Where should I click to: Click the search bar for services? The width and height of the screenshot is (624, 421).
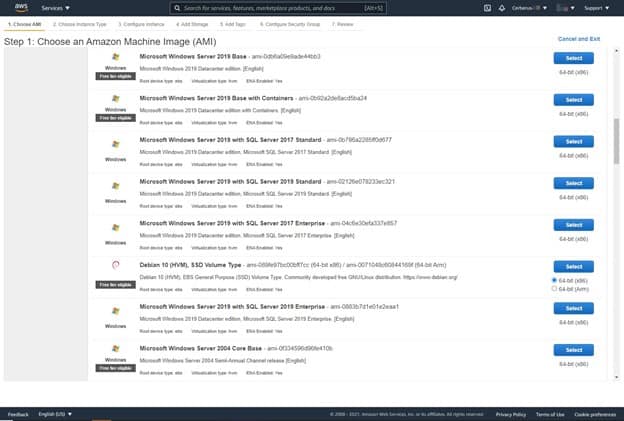coord(278,8)
